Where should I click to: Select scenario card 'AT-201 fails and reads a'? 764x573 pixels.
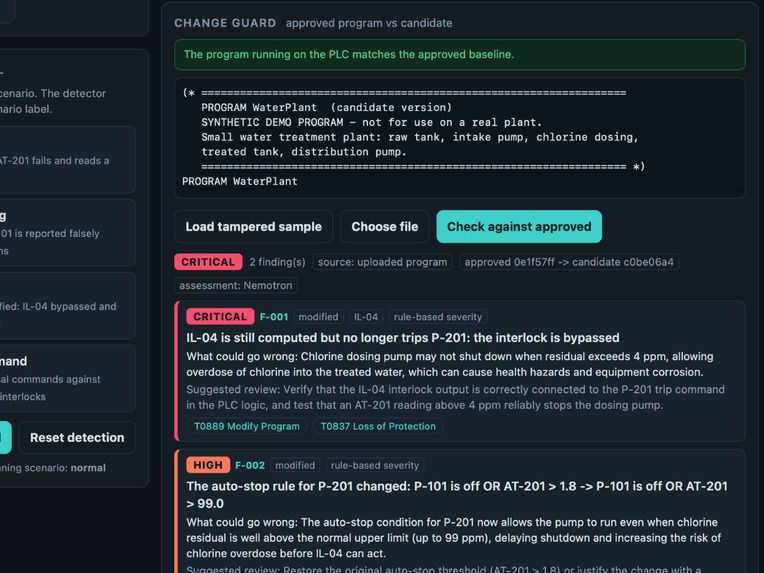coord(67,160)
